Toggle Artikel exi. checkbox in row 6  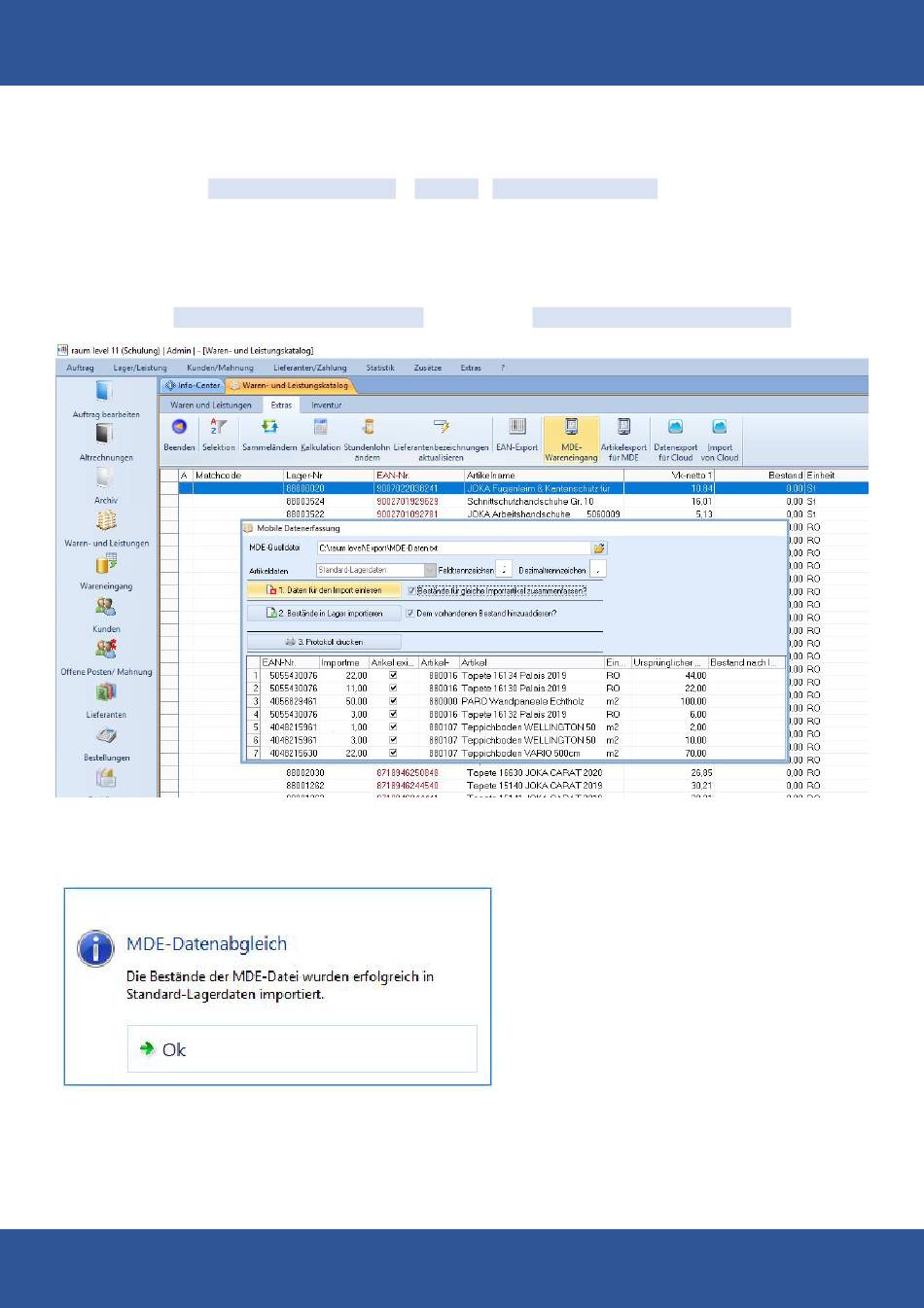tap(393, 740)
